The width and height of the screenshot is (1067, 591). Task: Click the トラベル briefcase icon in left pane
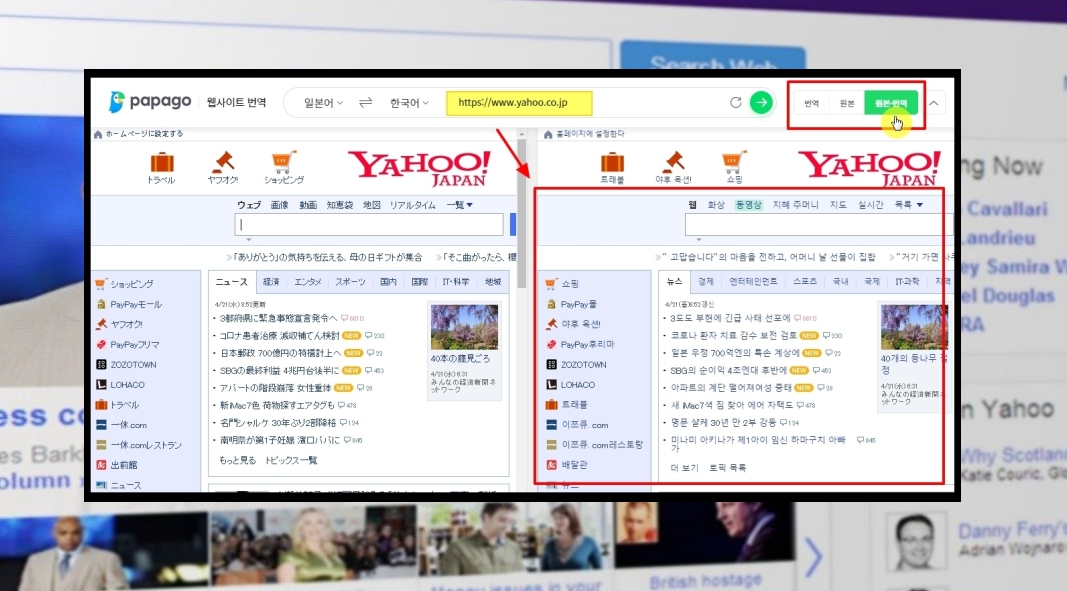point(162,163)
